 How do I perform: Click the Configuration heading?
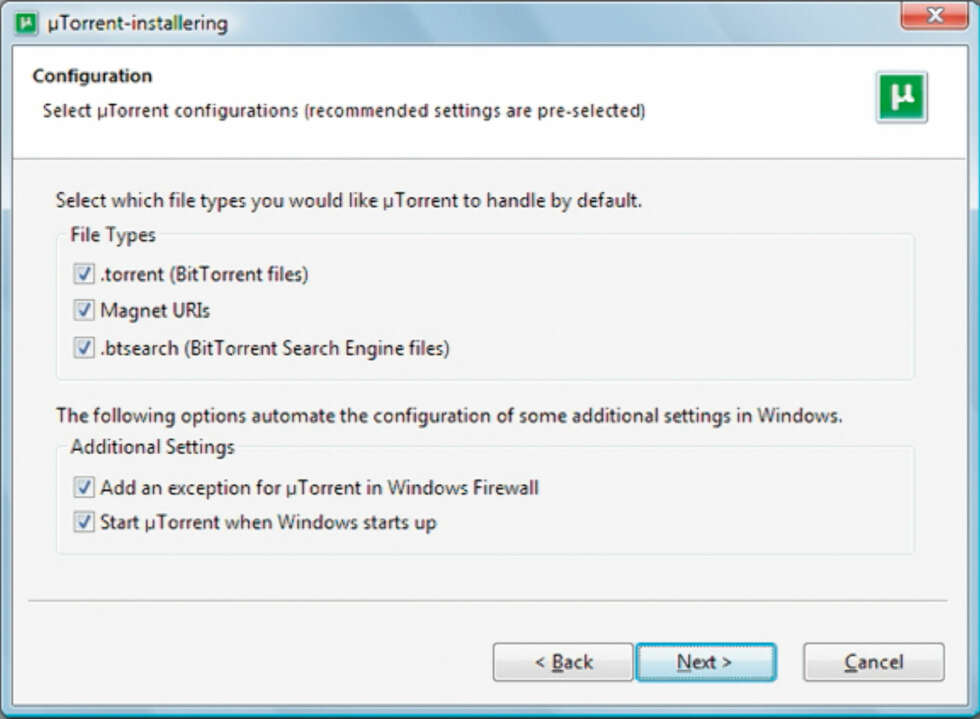tap(92, 76)
